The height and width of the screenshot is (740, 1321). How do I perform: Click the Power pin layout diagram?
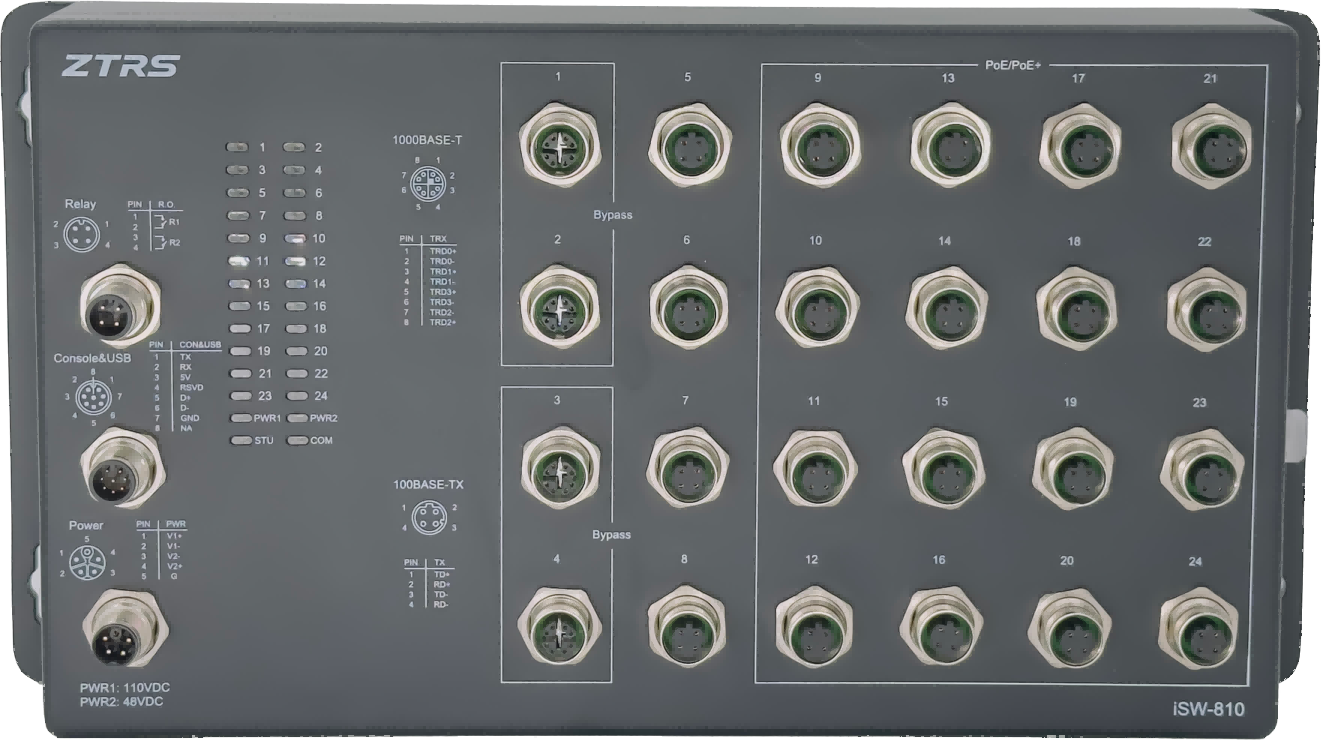tap(87, 563)
